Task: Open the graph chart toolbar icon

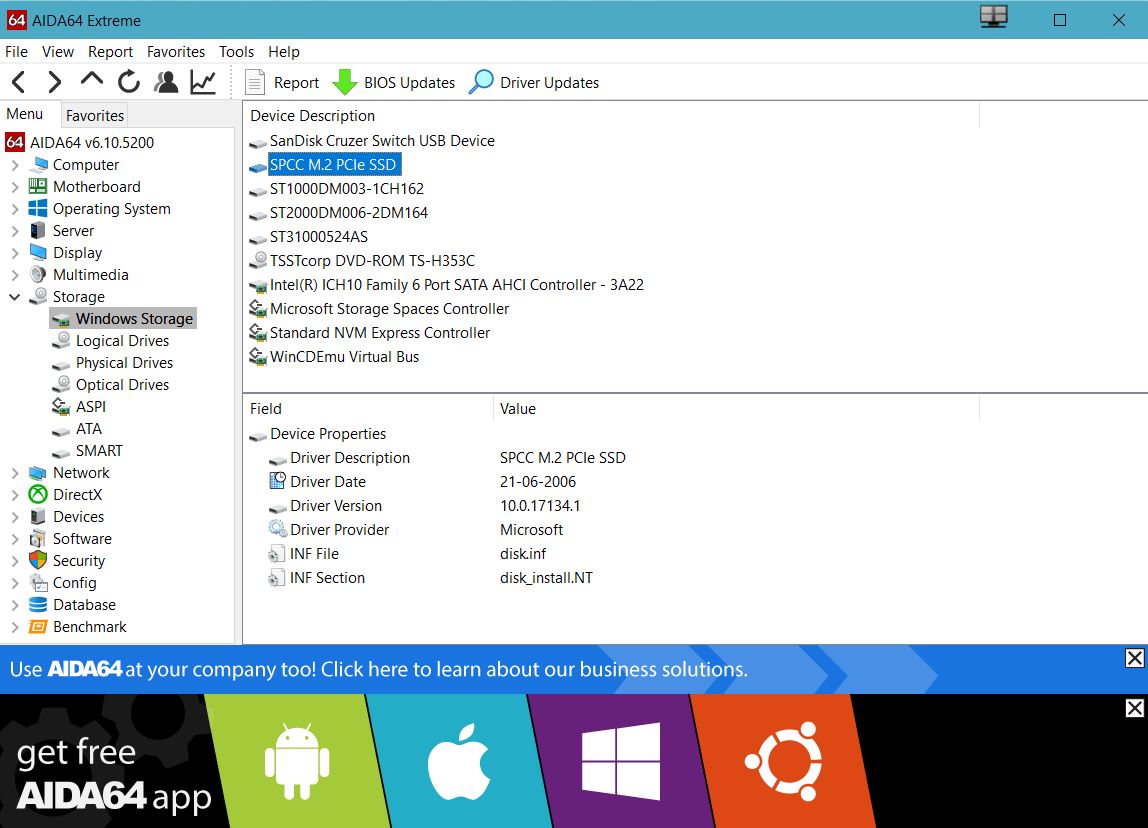Action: [x=203, y=82]
